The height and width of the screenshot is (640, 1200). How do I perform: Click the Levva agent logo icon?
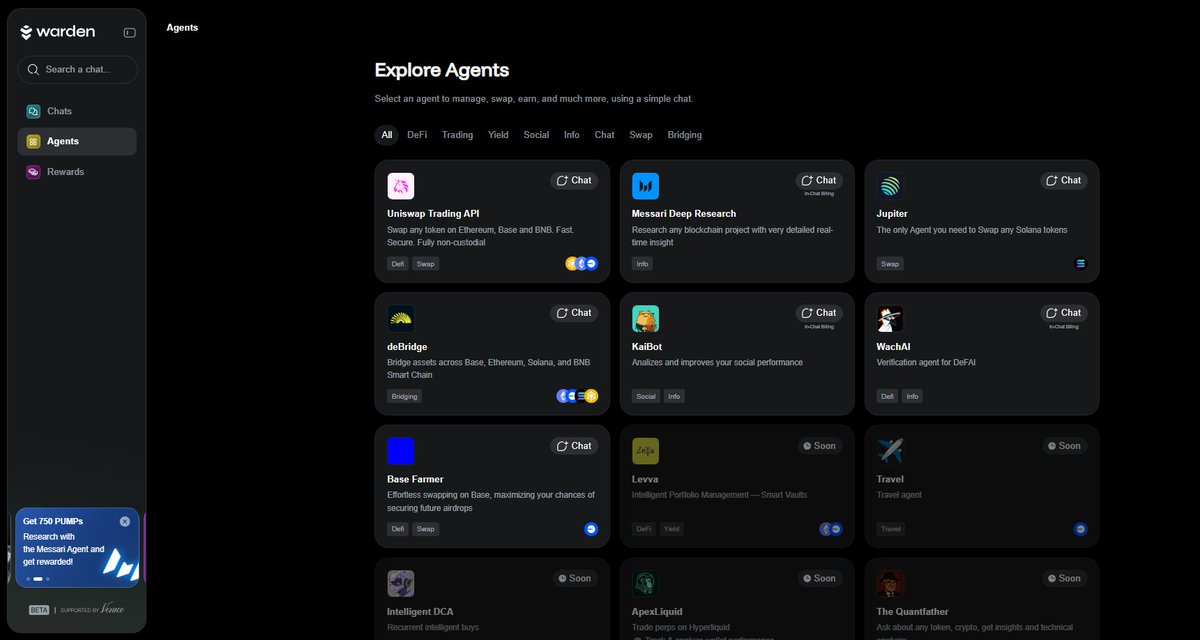click(646, 451)
